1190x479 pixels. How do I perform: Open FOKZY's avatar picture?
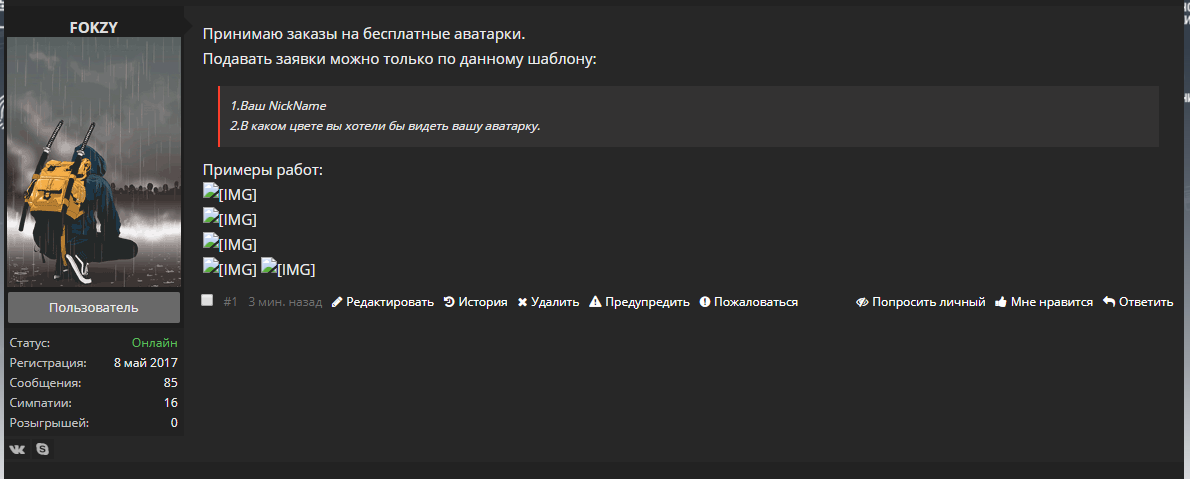94,162
